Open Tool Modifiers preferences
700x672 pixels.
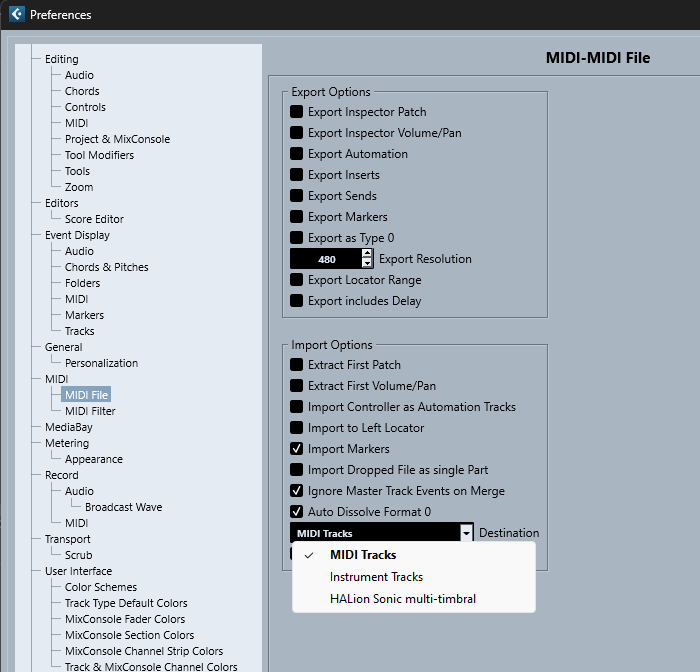click(x=99, y=155)
